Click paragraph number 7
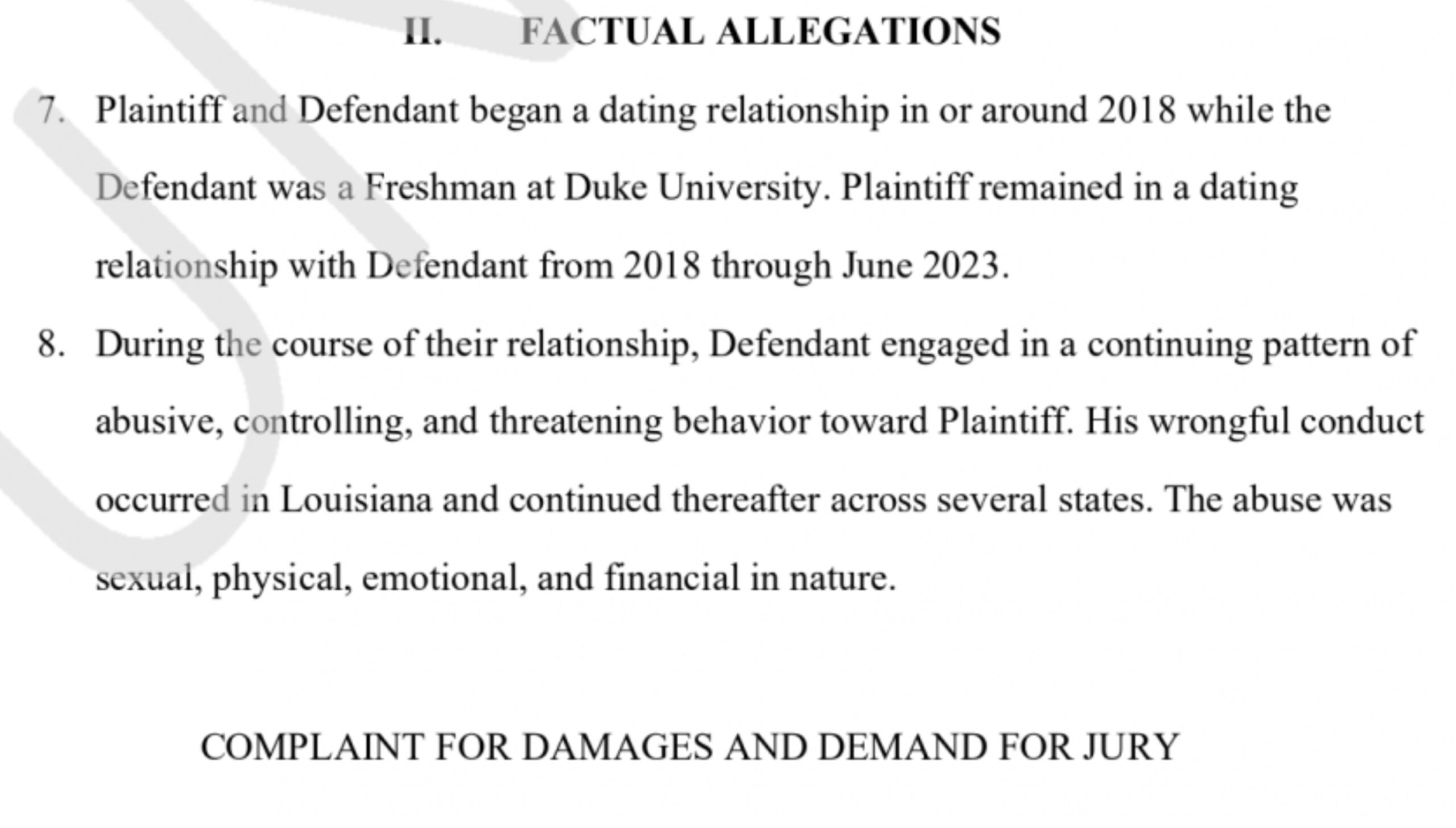This screenshot has height=828, width=1456. coord(50,110)
